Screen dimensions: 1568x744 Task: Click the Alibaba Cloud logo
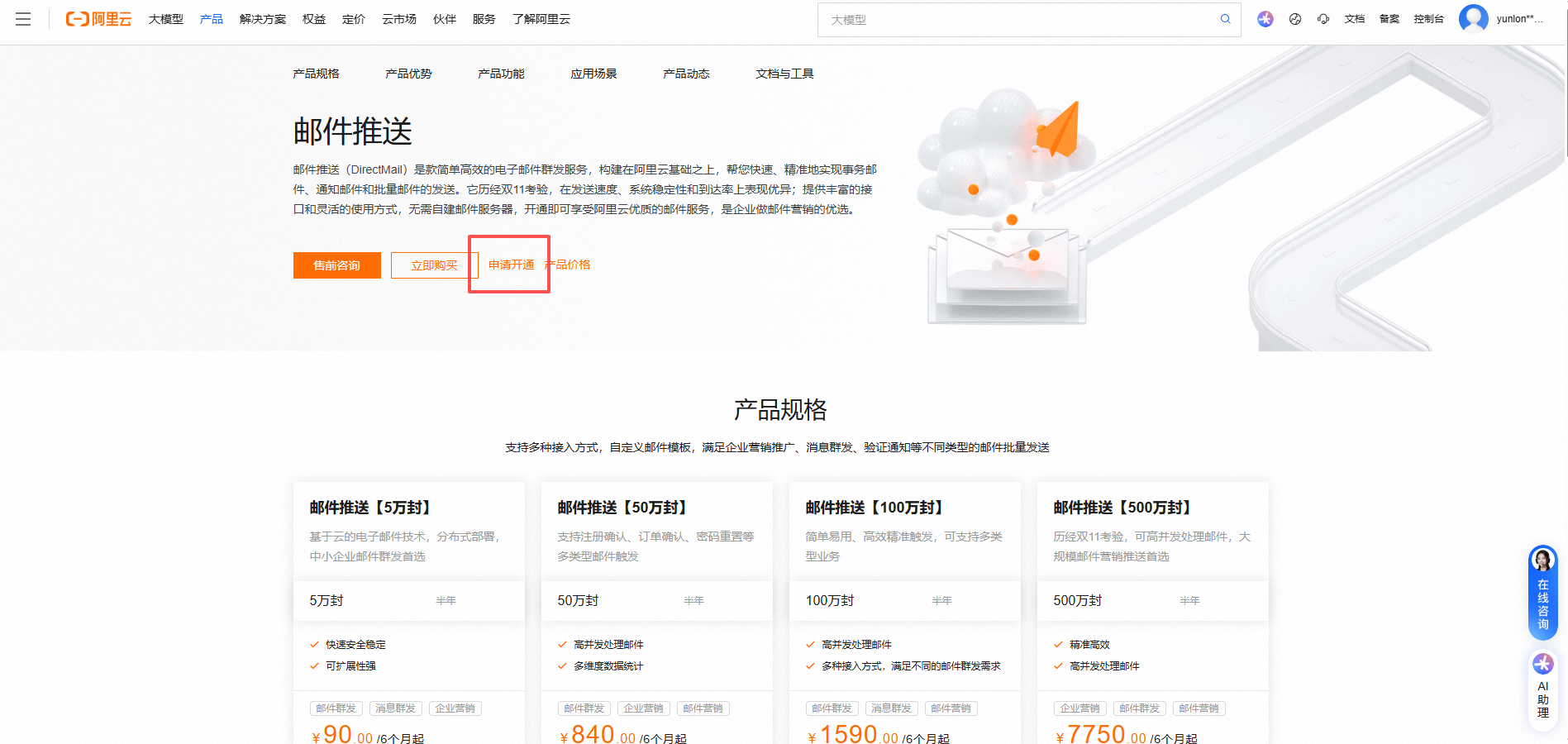[x=98, y=19]
